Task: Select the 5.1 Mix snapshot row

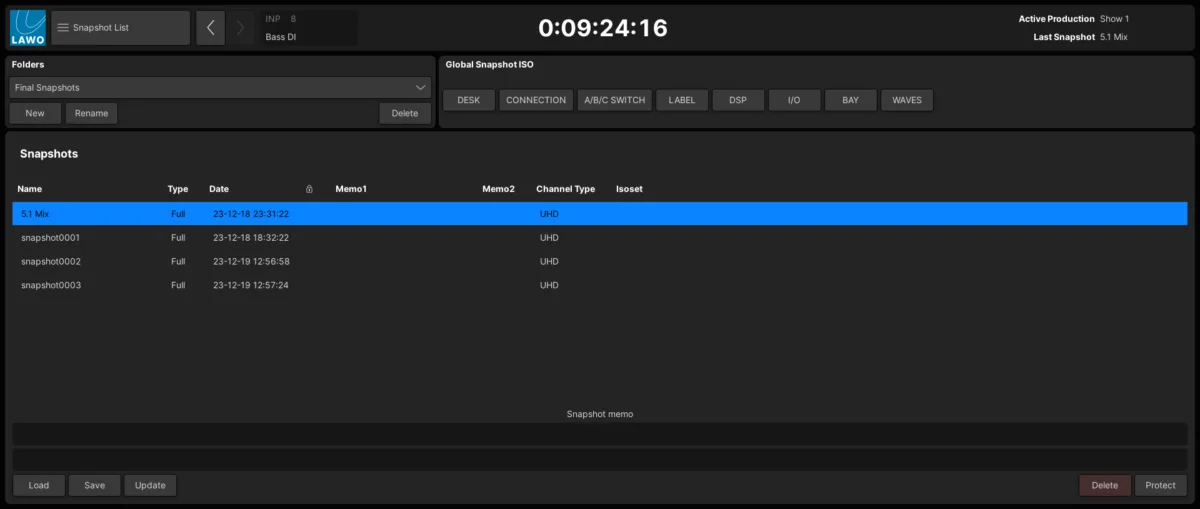Action: 600,214
